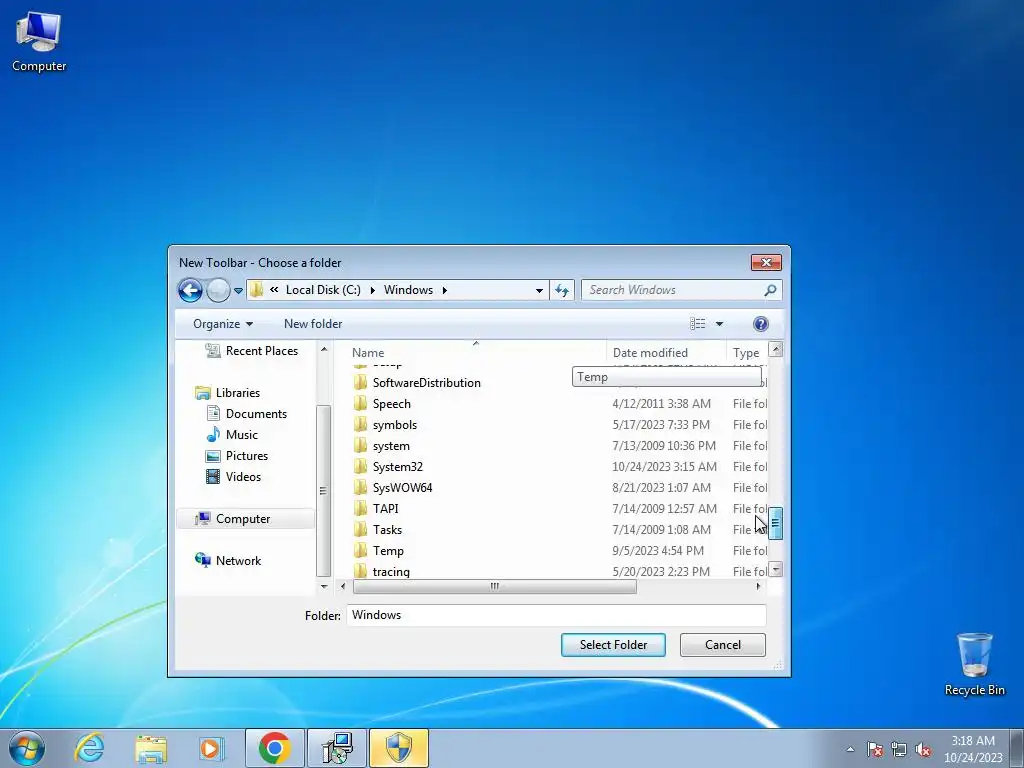
Task: Click the Type column header
Action: (746, 353)
